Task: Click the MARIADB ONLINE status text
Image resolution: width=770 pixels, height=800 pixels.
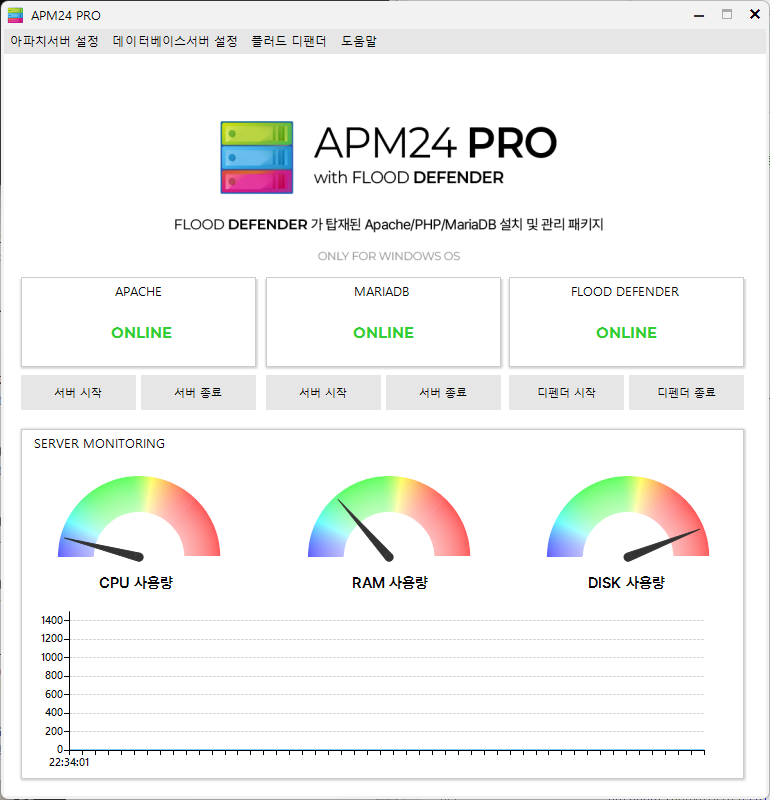Action: [383, 333]
